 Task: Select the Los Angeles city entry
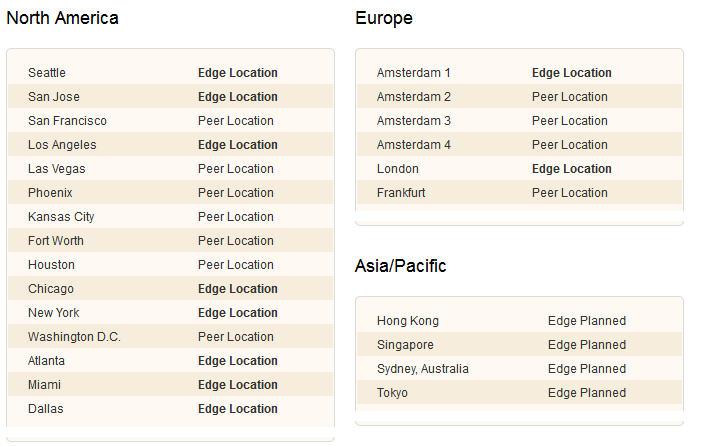pyautogui.click(x=62, y=145)
